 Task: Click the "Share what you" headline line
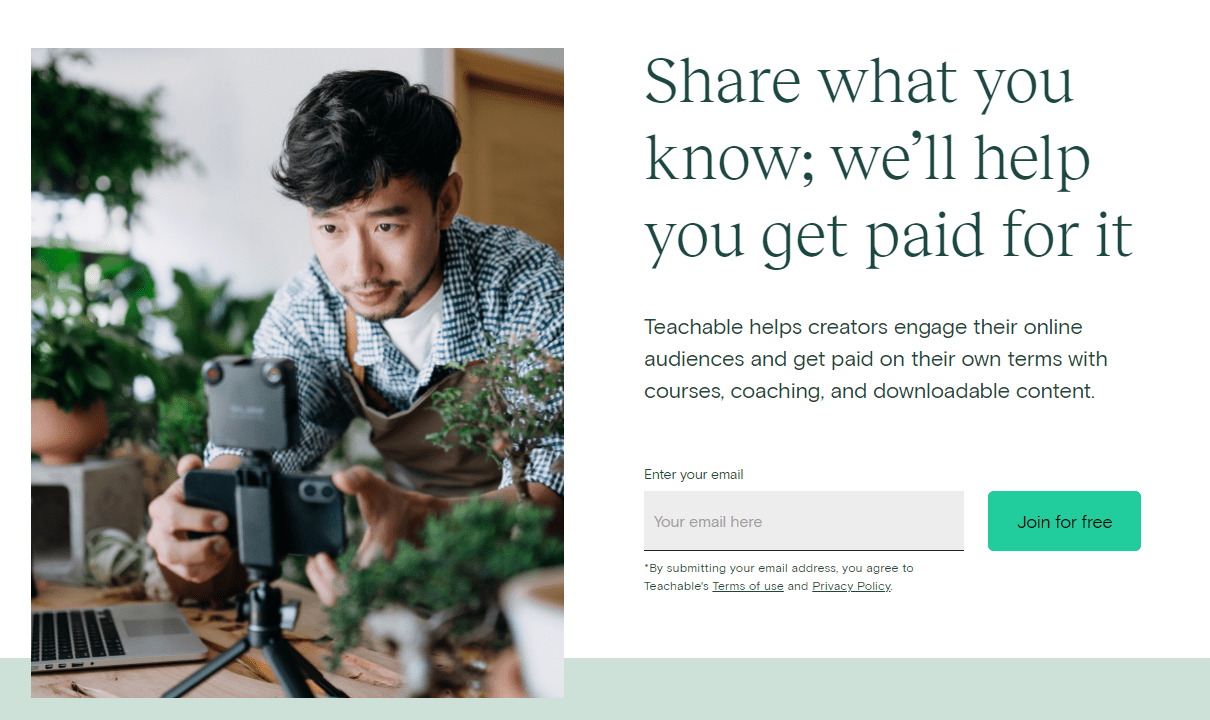tap(859, 82)
